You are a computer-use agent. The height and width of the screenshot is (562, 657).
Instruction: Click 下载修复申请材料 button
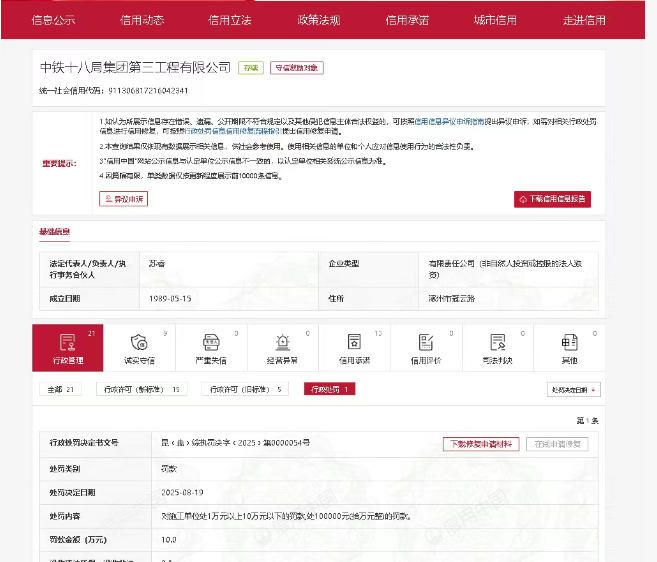pos(478,443)
